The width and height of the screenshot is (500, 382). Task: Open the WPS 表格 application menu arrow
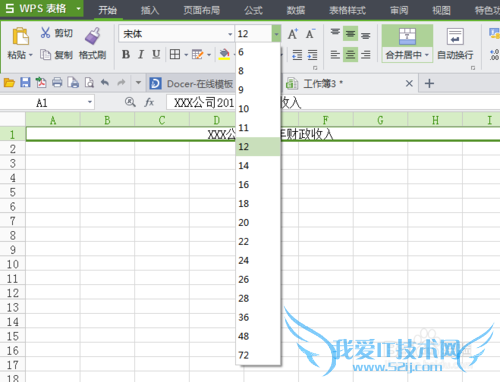pos(79,8)
